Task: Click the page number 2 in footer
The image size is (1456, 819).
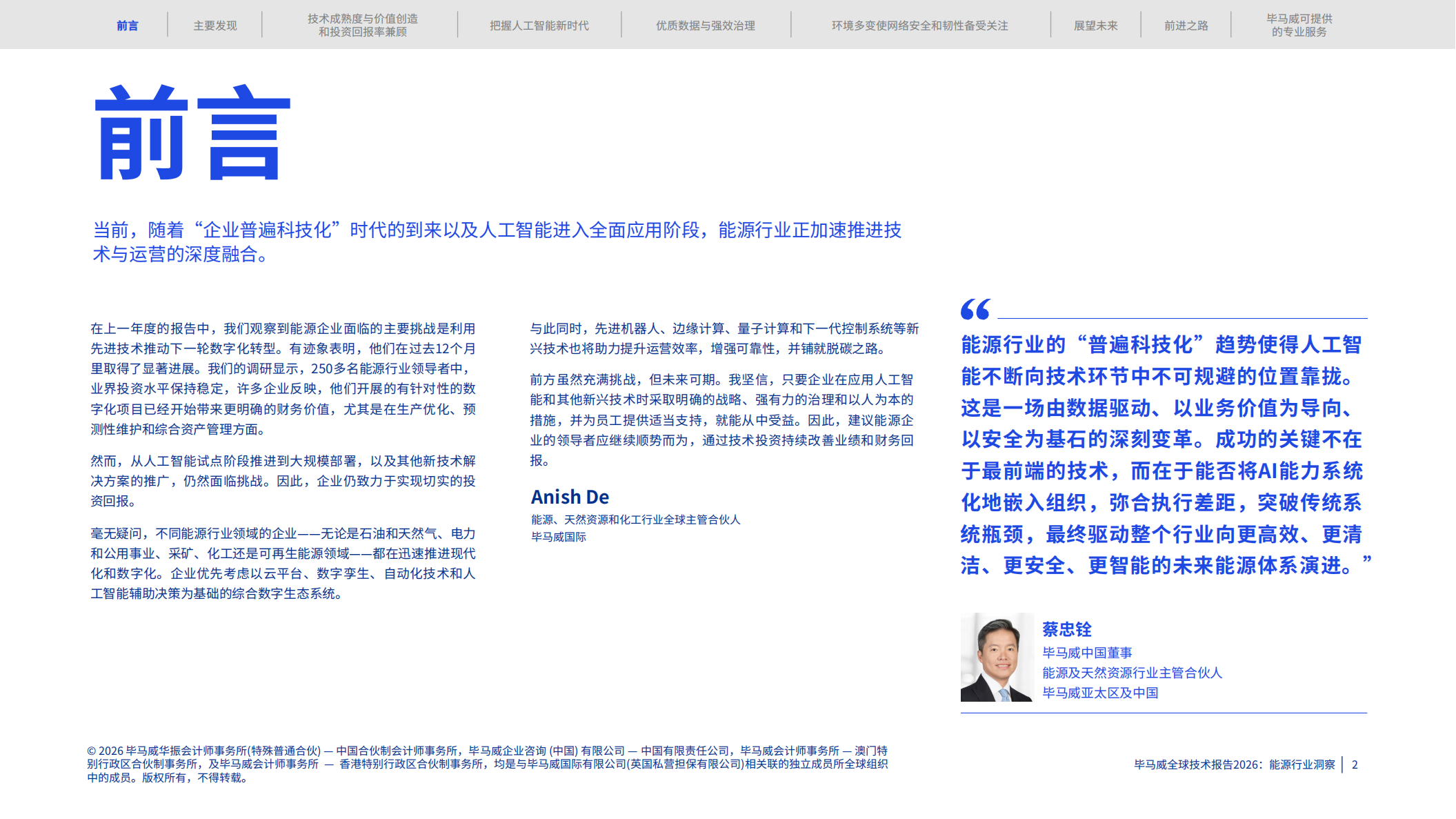Action: tap(1355, 764)
